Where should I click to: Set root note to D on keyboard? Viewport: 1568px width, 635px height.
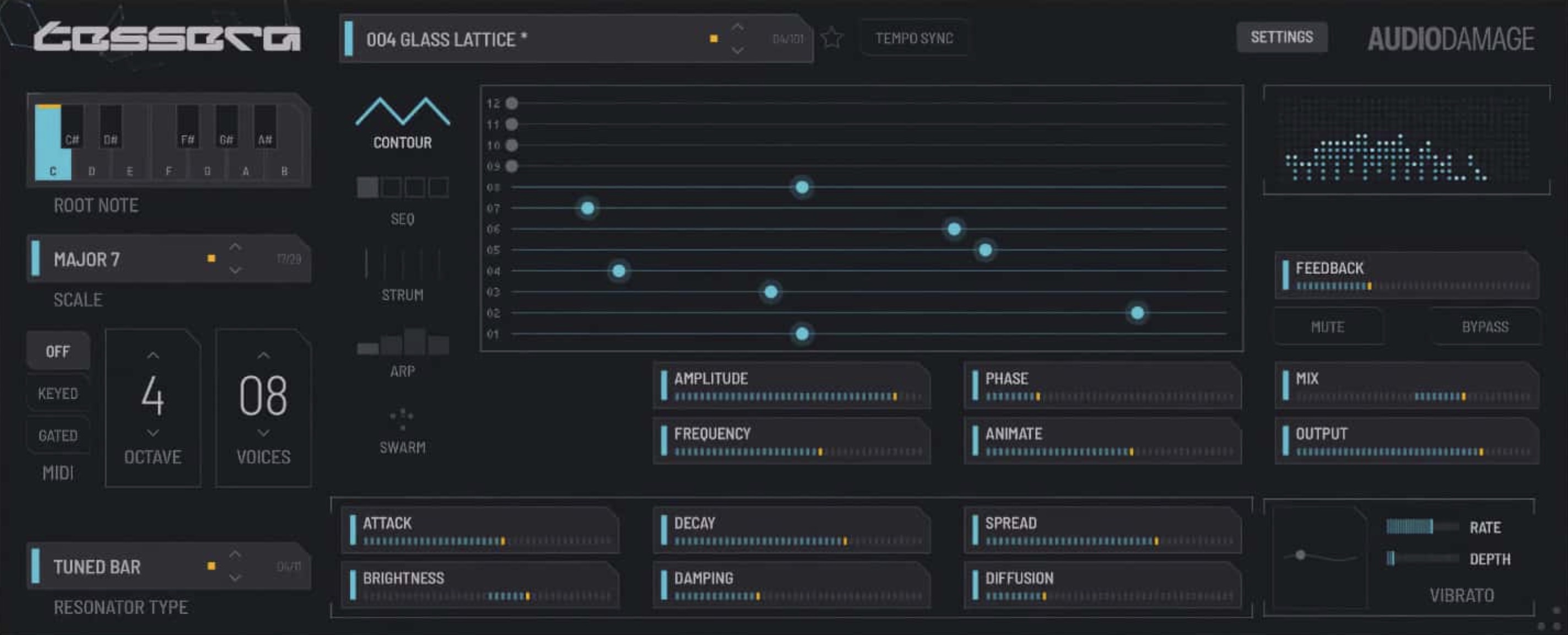click(91, 164)
